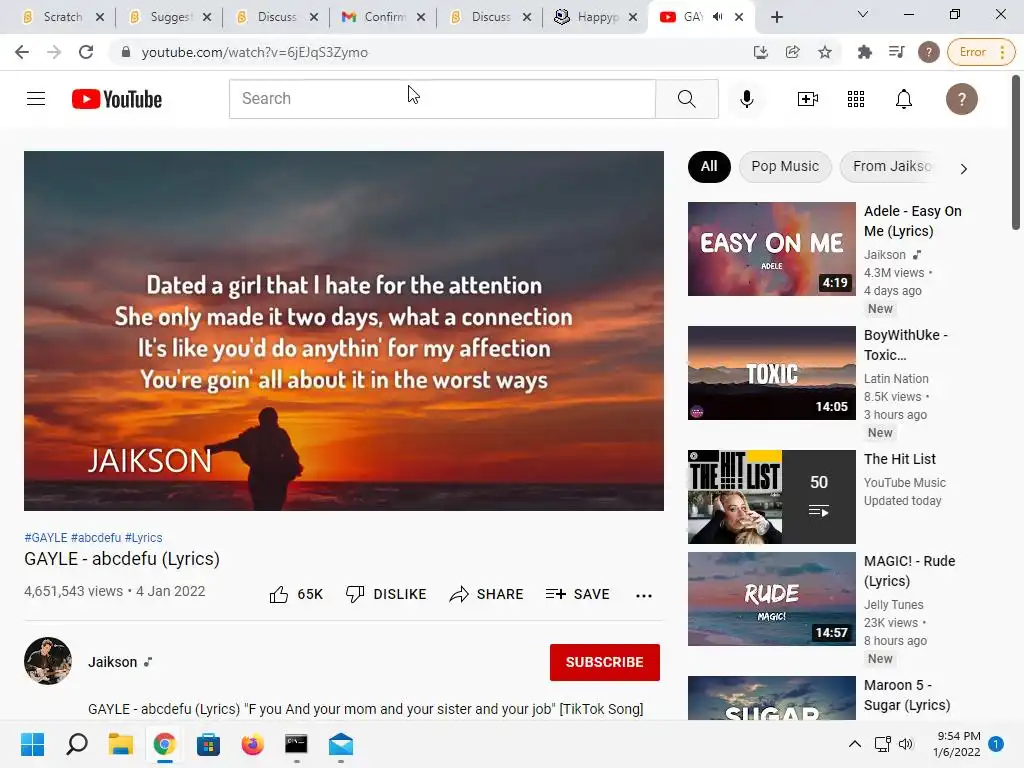The image size is (1024, 768).
Task: Click the magnifier search button
Action: (x=686, y=99)
